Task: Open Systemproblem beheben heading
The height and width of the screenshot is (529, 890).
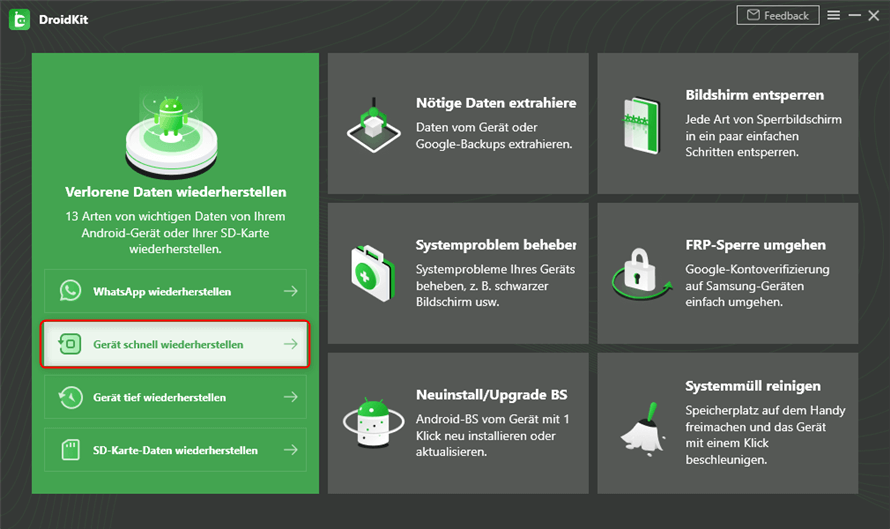Action: pos(496,245)
